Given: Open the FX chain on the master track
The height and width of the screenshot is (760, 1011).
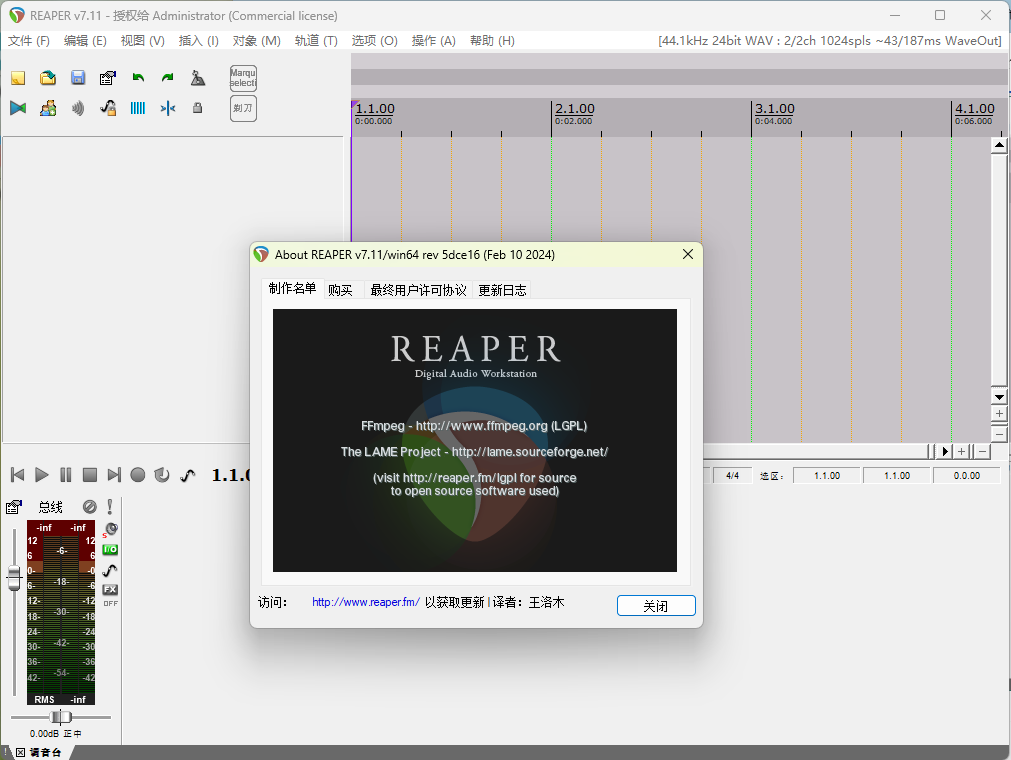Looking at the screenshot, I should point(110,589).
